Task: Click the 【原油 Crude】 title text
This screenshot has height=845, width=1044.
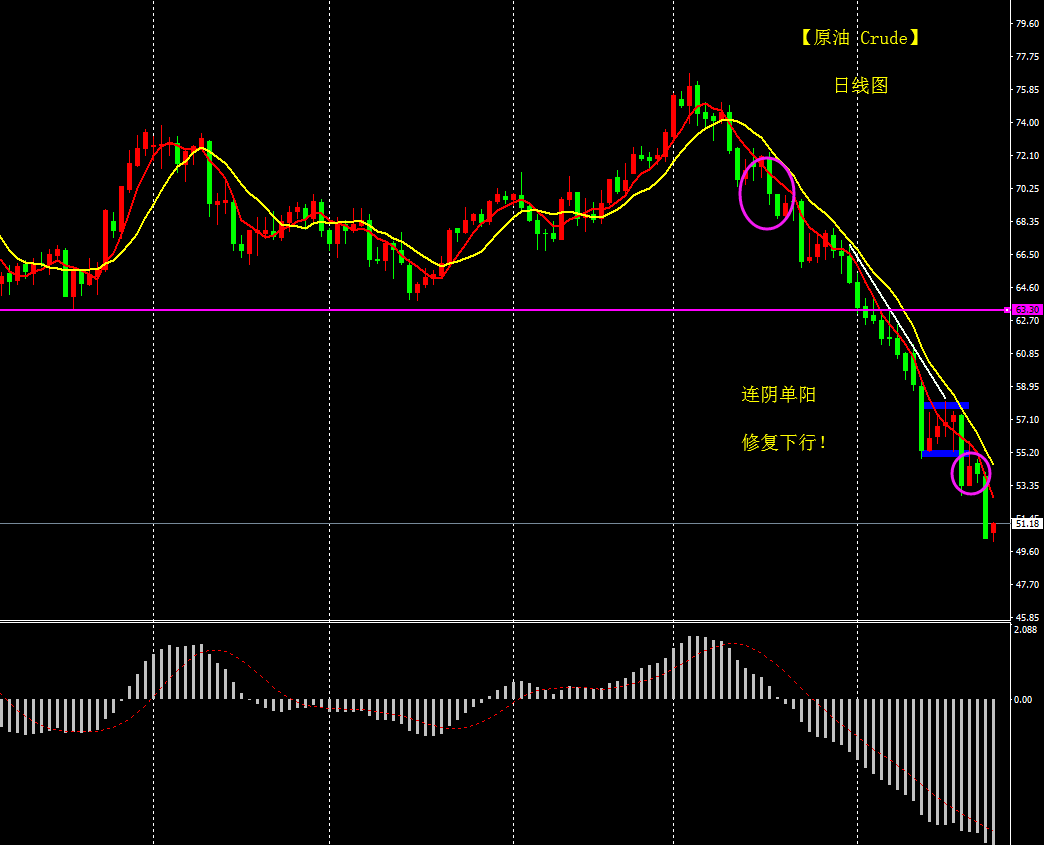Action: 859,38
